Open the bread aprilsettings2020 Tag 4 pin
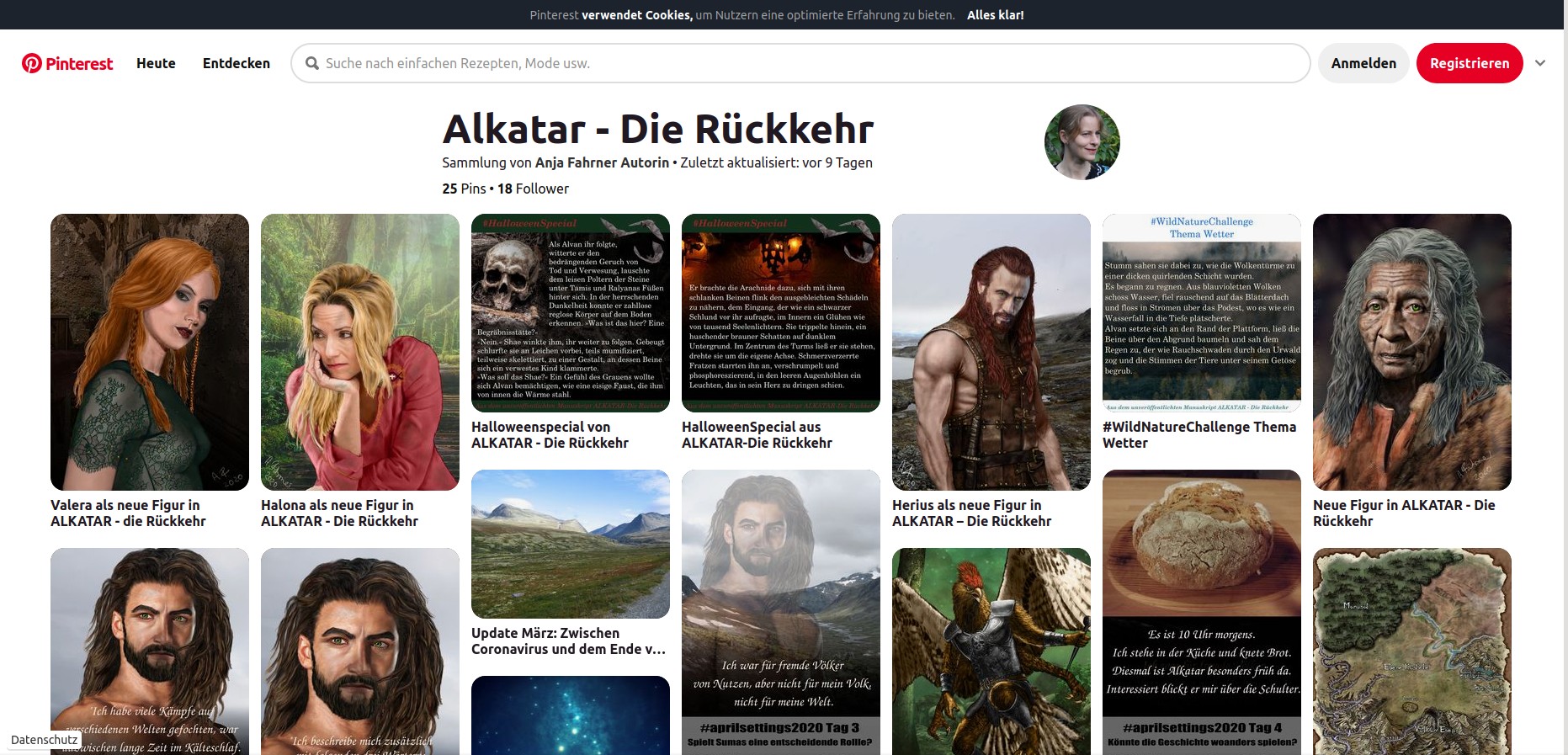The height and width of the screenshot is (755, 1568). (1202, 612)
